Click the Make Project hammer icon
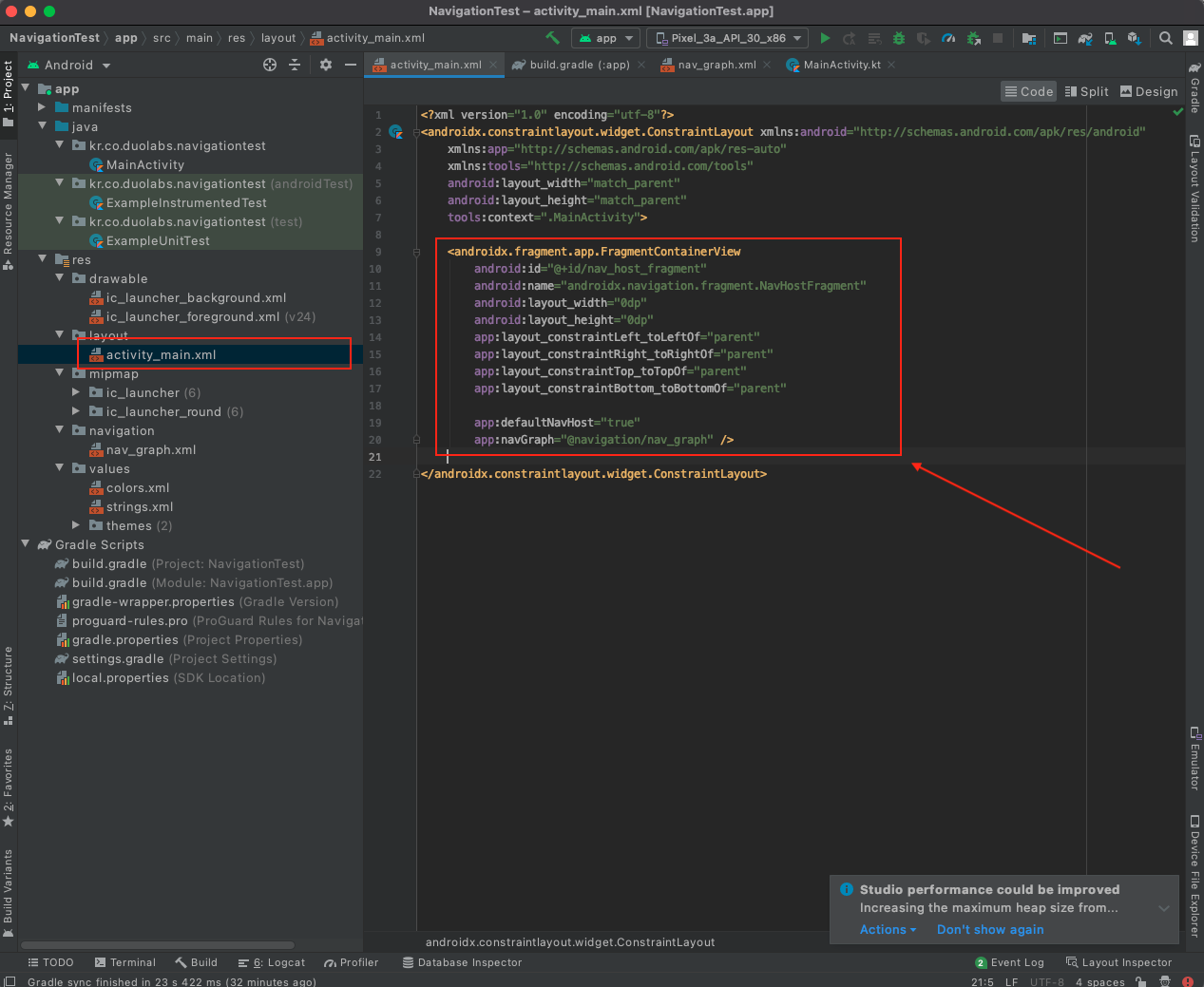Screen dimensions: 1204x987 click(x=552, y=38)
